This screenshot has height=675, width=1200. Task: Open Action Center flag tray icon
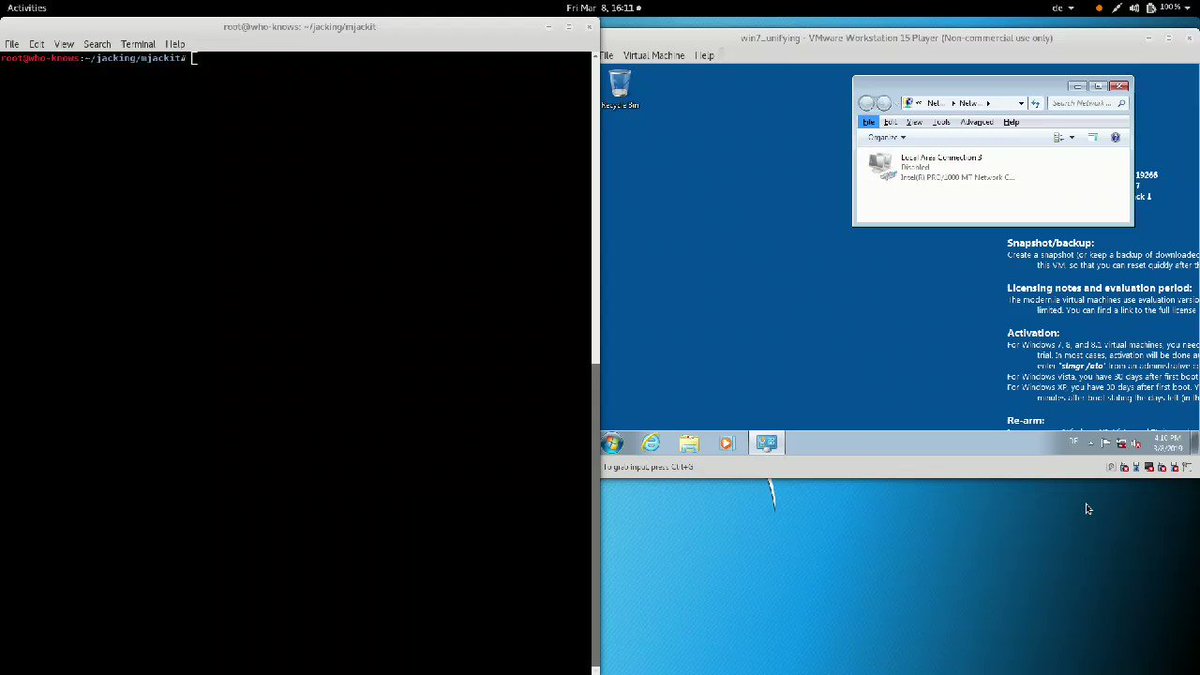[x=1105, y=443]
